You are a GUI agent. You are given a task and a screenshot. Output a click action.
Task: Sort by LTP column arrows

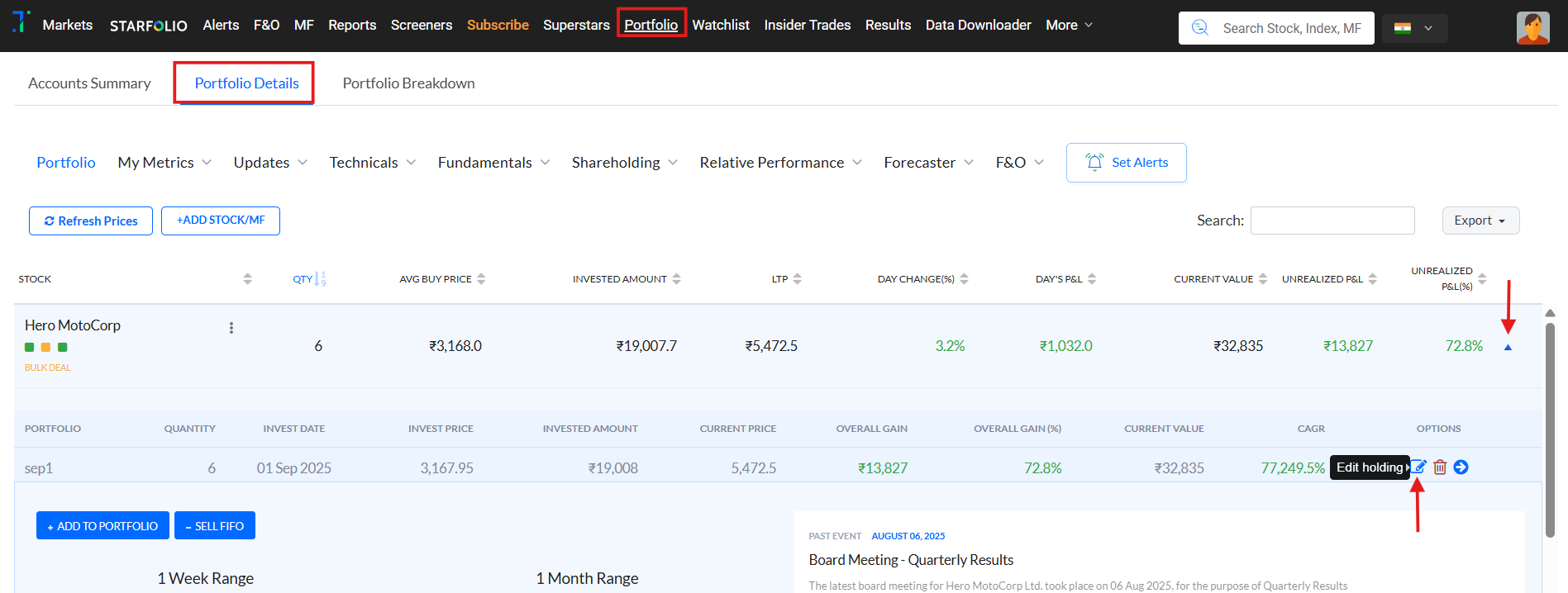(x=797, y=279)
